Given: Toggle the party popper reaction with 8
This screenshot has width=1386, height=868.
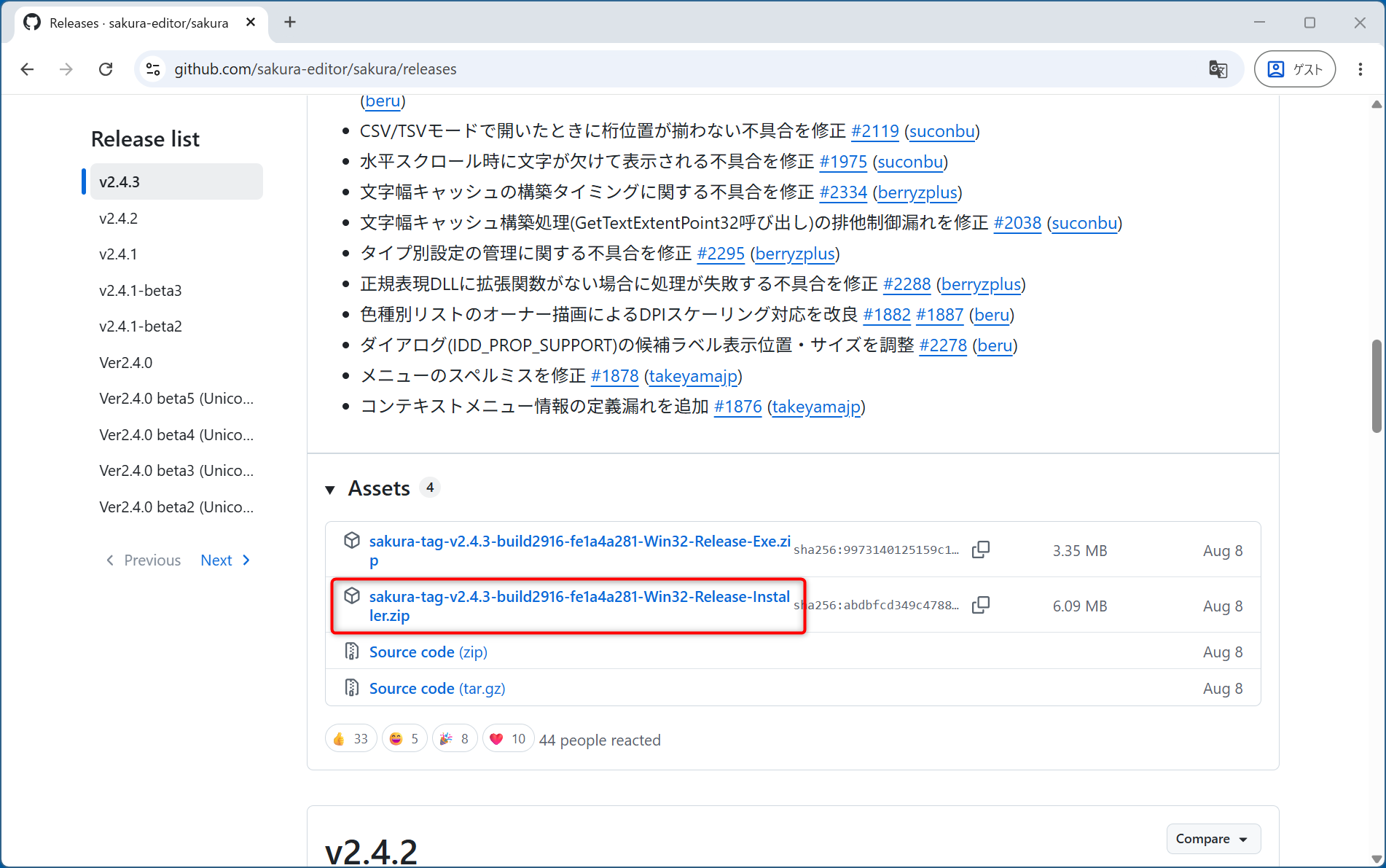Looking at the screenshot, I should pos(455,738).
